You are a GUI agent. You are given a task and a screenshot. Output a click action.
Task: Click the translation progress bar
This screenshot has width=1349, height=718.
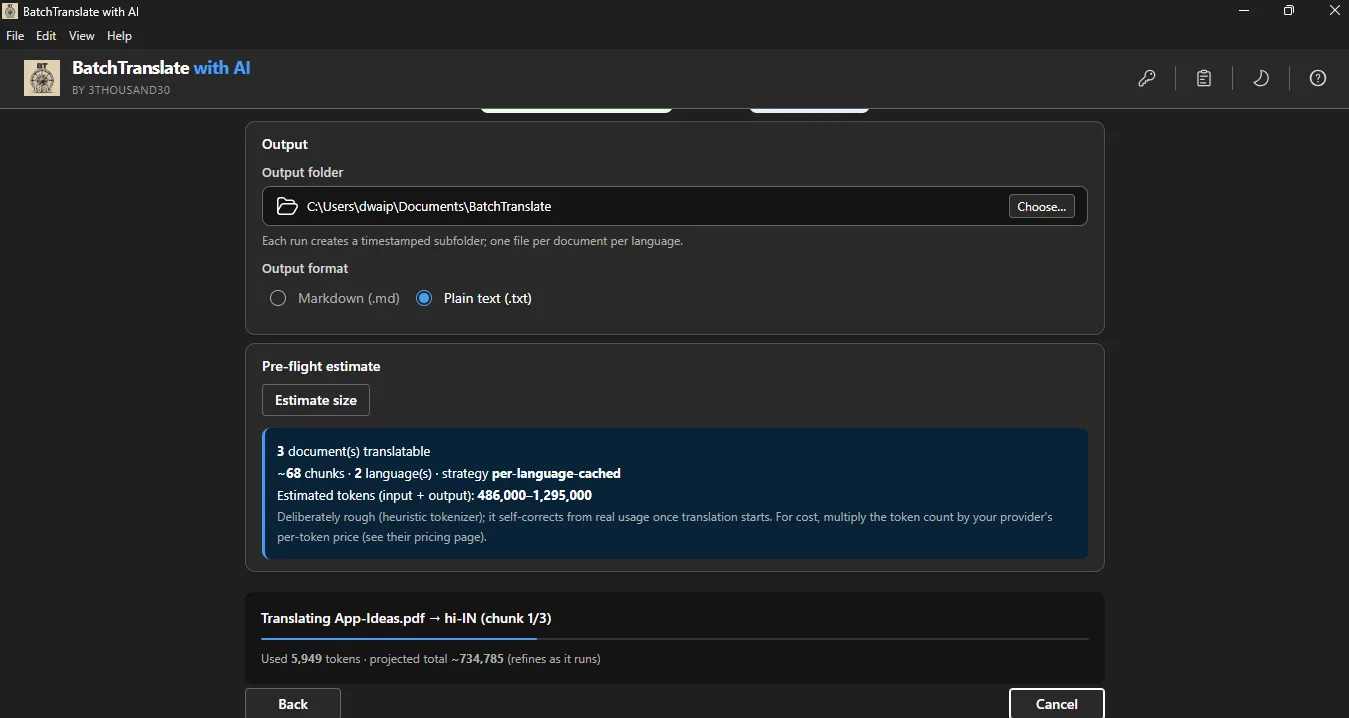(x=675, y=638)
